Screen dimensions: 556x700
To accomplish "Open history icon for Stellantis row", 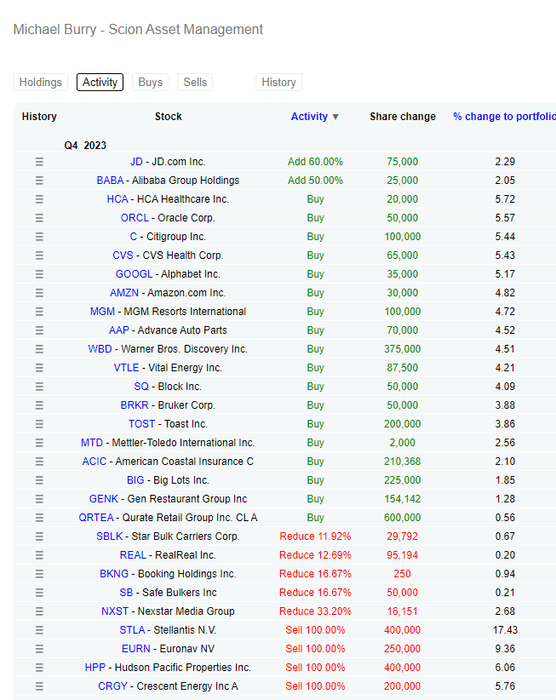I will pyautogui.click(x=39, y=630).
